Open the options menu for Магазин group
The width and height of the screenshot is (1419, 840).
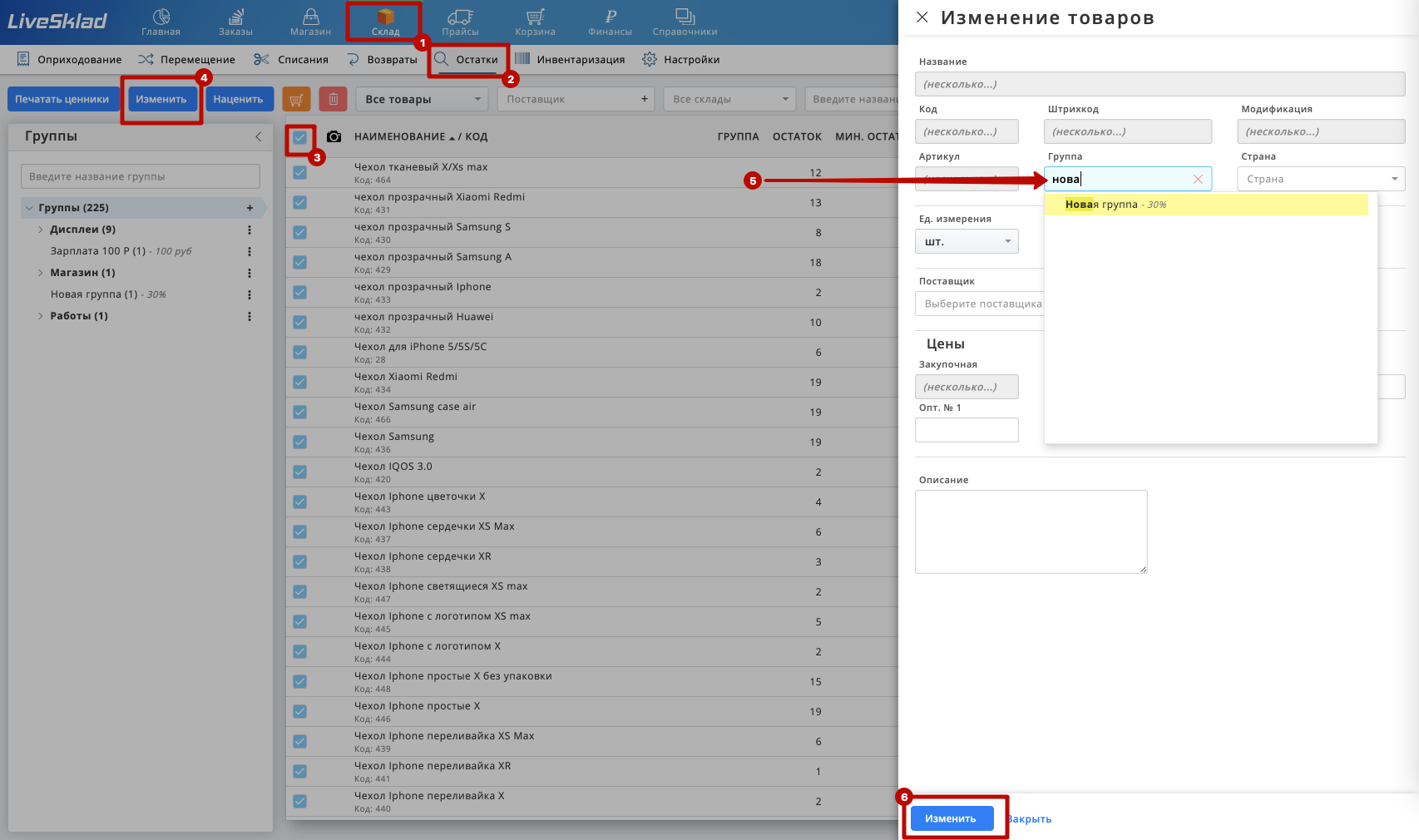250,273
